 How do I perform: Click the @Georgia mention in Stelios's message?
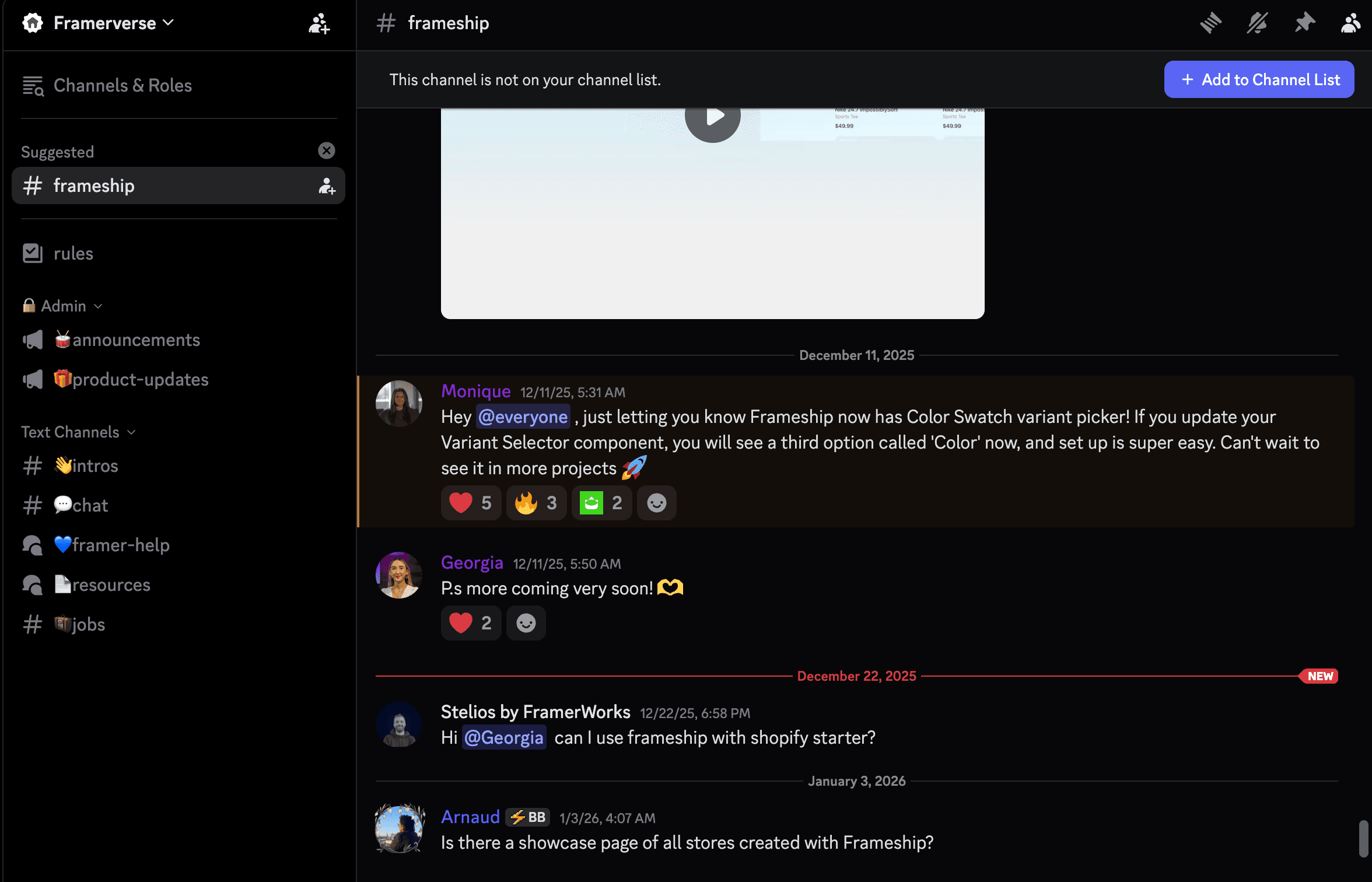[504, 737]
